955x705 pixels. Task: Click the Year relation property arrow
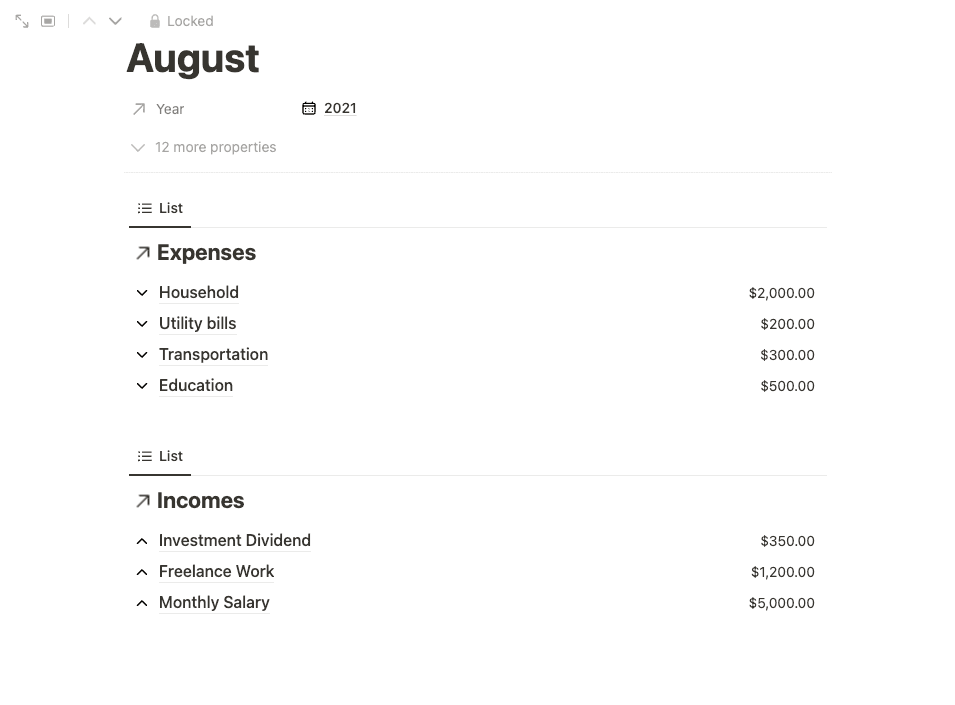tap(139, 109)
